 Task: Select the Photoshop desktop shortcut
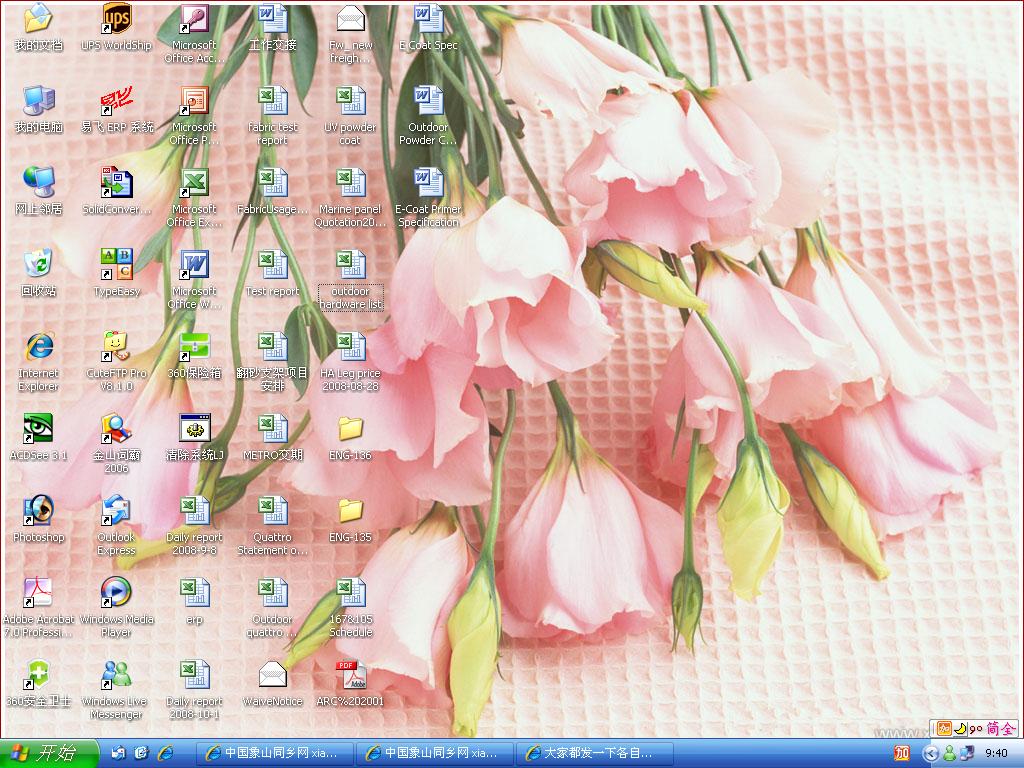(x=39, y=519)
